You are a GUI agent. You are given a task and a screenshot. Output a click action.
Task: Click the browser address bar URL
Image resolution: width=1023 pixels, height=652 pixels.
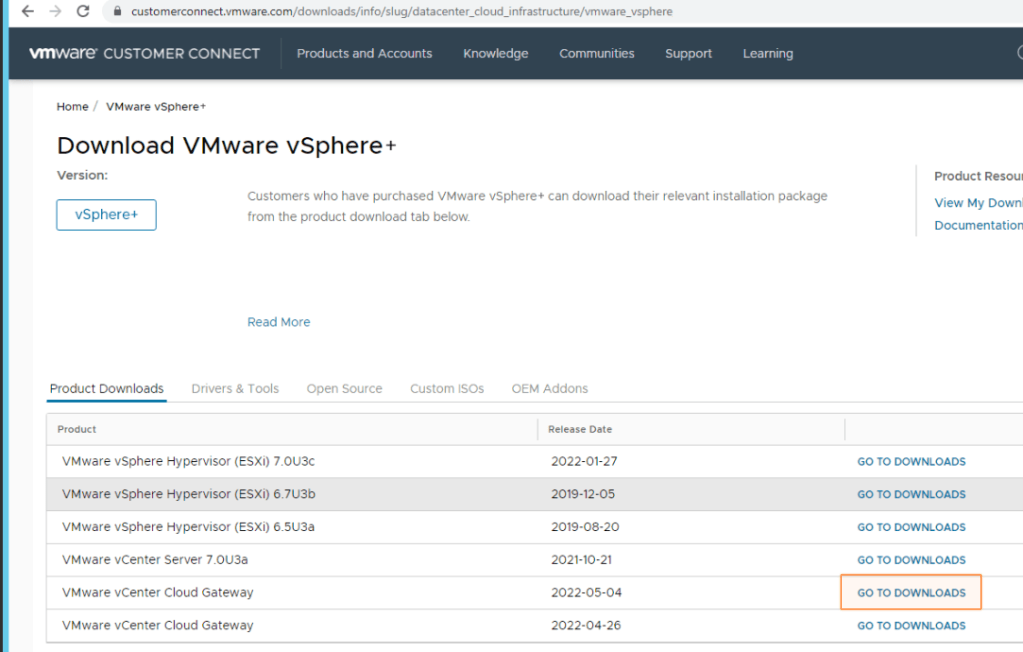click(x=400, y=12)
